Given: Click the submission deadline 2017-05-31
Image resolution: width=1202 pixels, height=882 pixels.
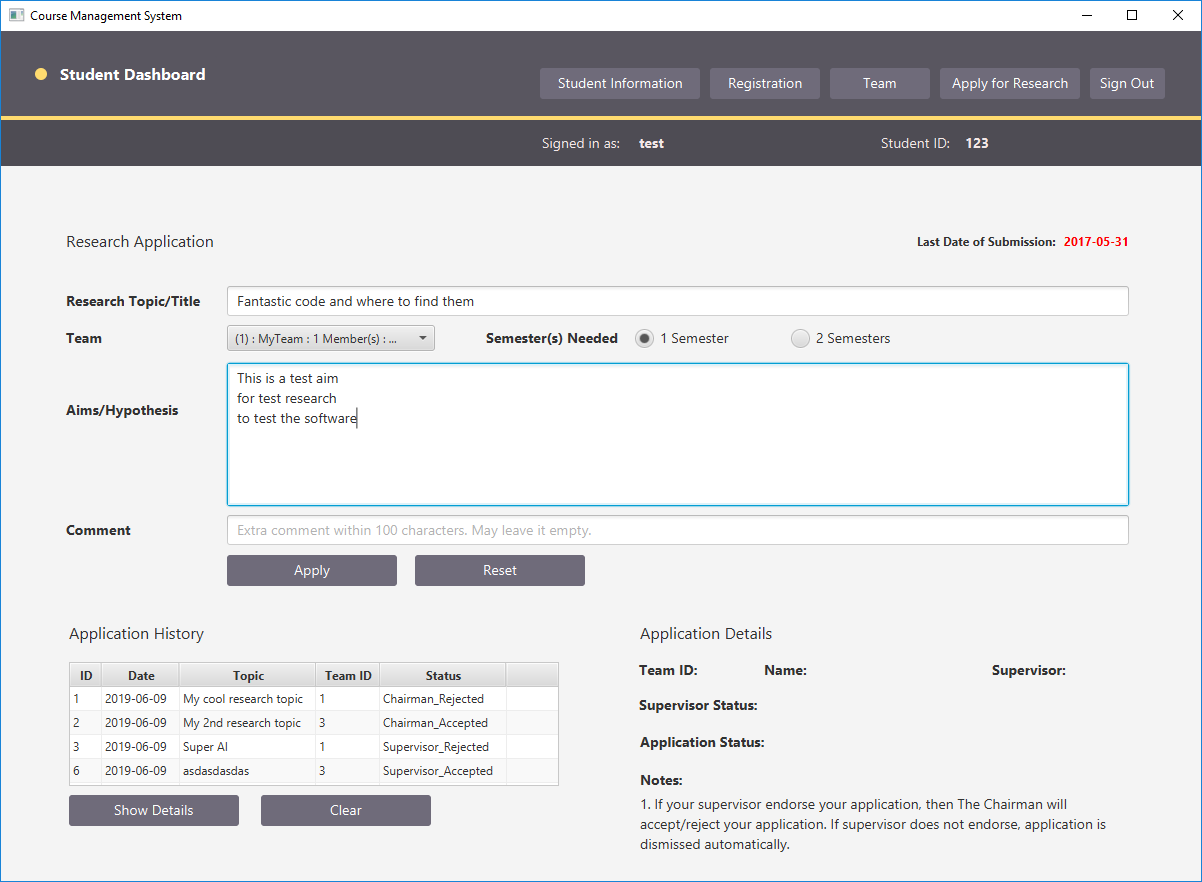Looking at the screenshot, I should tap(1096, 242).
